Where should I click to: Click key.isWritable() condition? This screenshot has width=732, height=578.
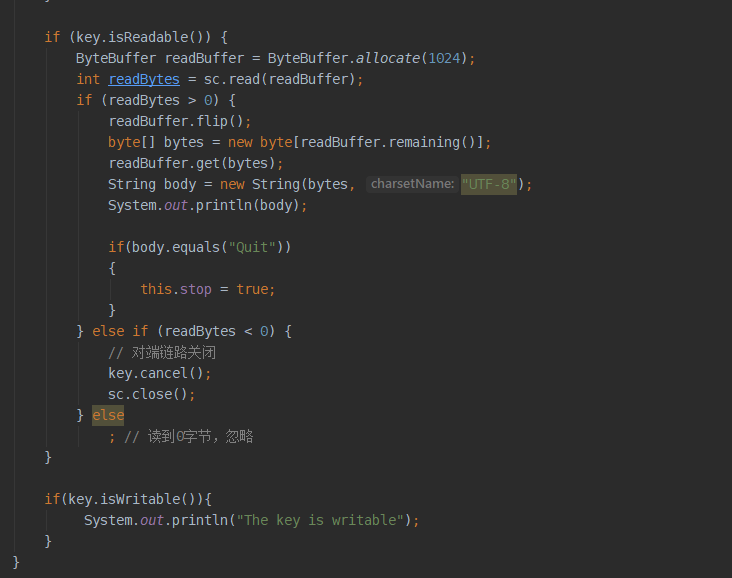tap(131, 500)
